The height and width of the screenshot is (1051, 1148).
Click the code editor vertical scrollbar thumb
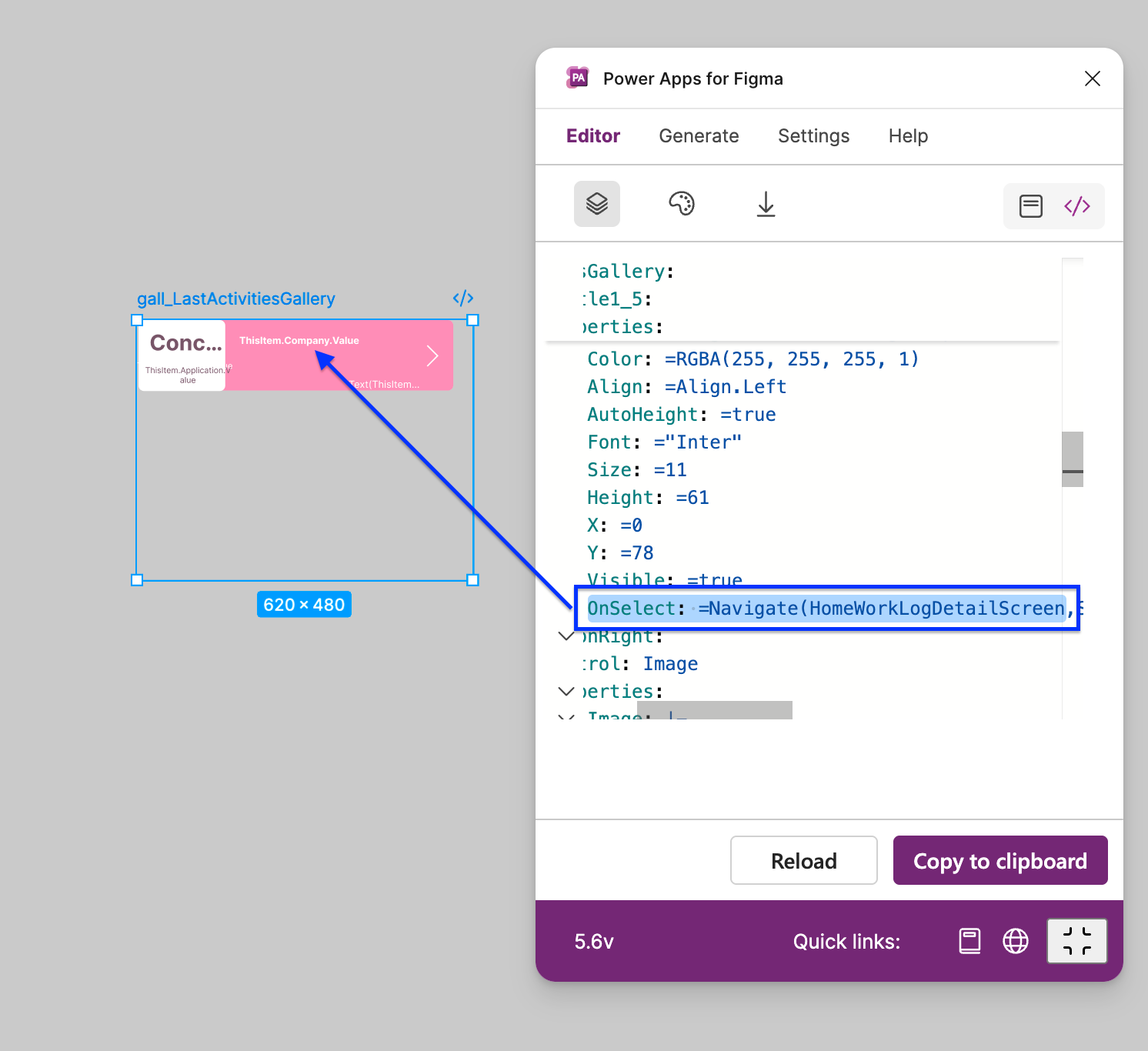click(x=1073, y=459)
